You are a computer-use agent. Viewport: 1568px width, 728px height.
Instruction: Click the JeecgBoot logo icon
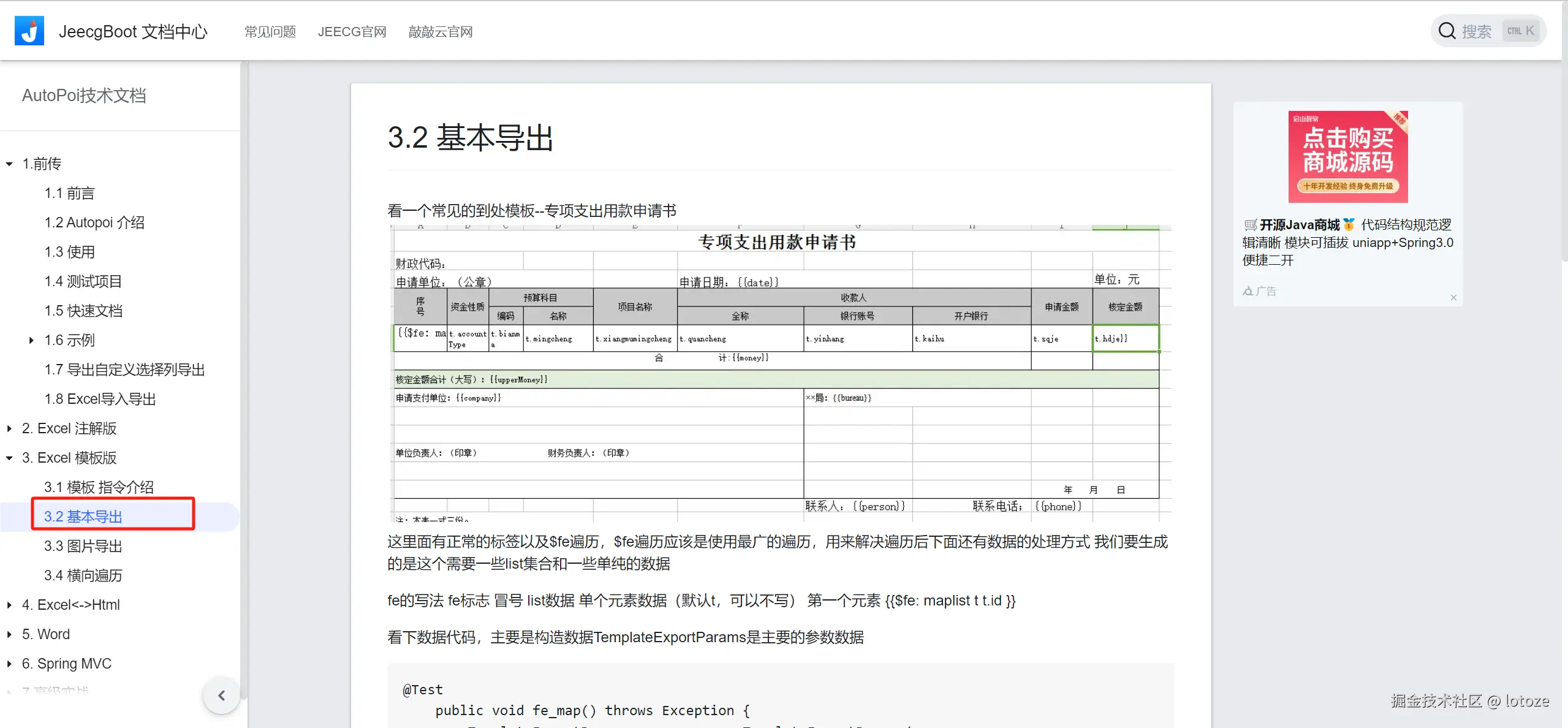(29, 31)
